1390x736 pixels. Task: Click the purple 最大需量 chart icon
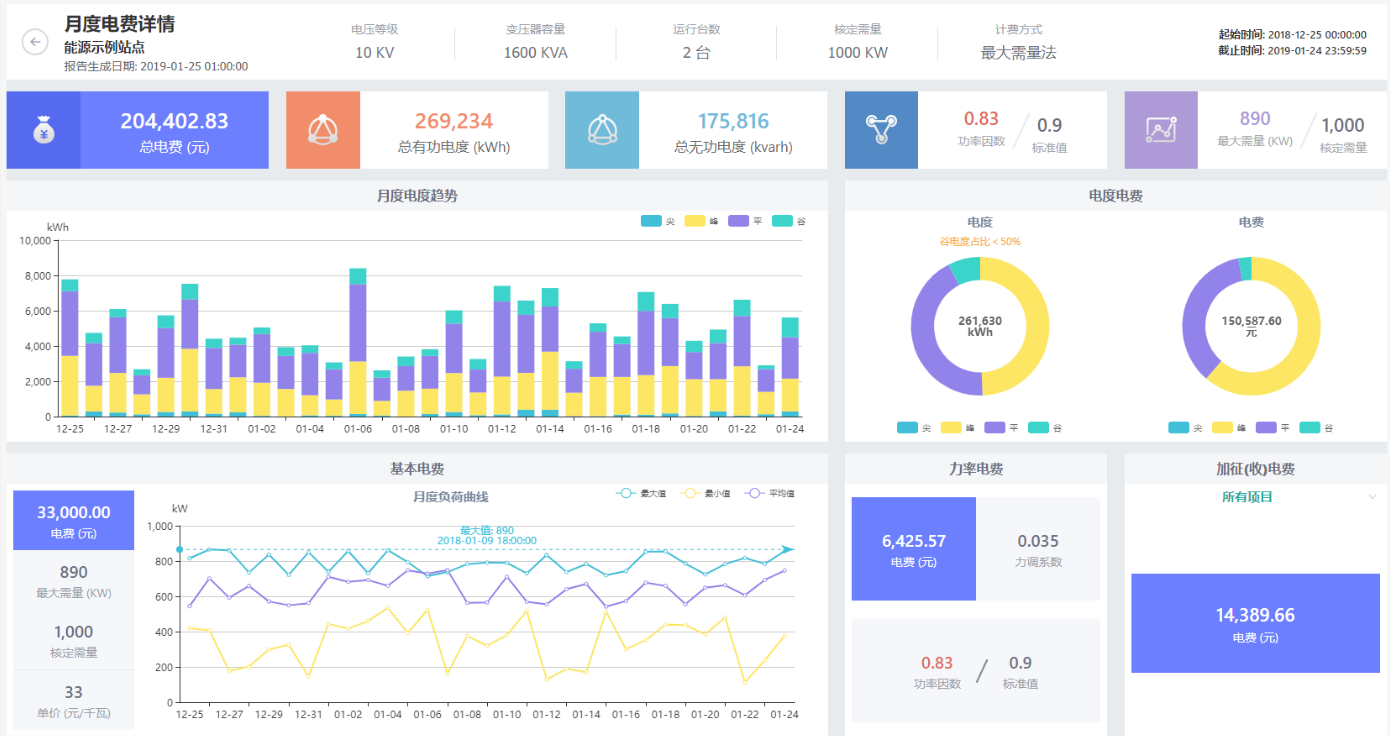pos(1160,130)
